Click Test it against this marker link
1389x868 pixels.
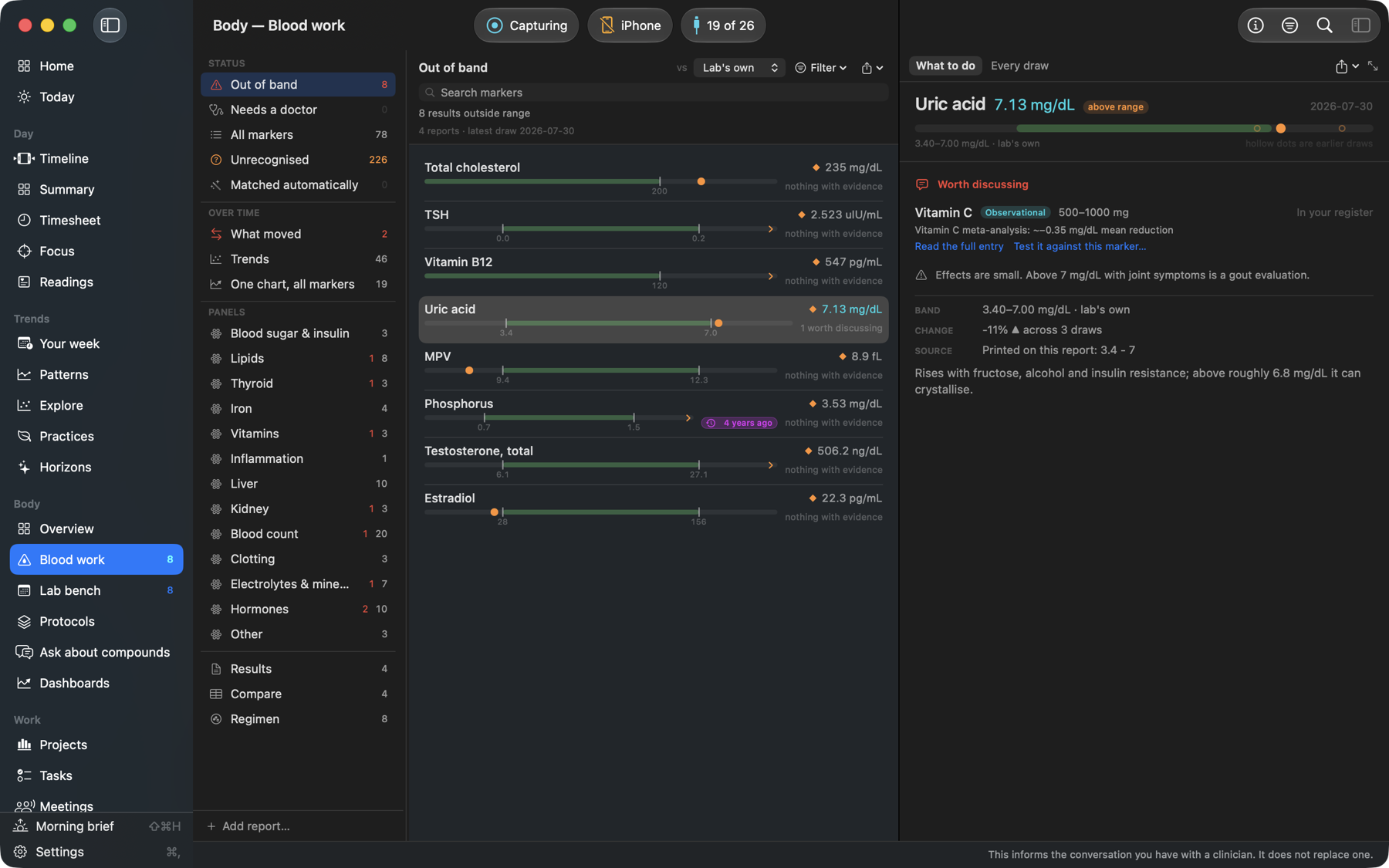click(x=1080, y=247)
